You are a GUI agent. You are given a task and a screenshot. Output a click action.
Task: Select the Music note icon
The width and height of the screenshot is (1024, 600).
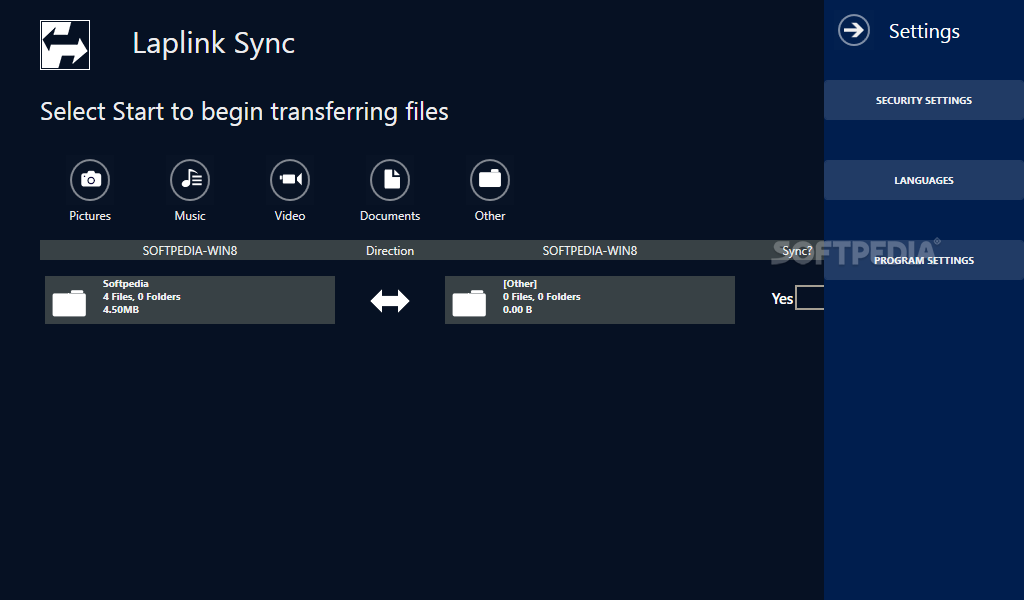[x=190, y=180]
